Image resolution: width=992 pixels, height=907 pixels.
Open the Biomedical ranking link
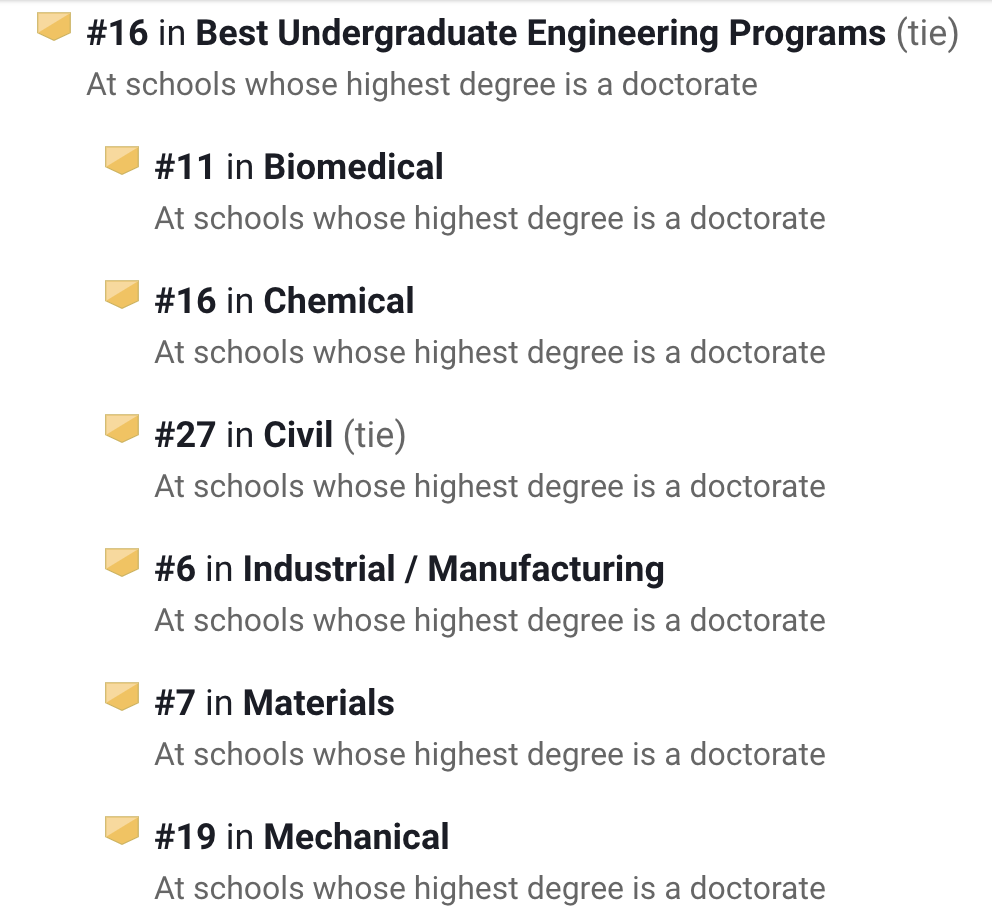coord(353,167)
